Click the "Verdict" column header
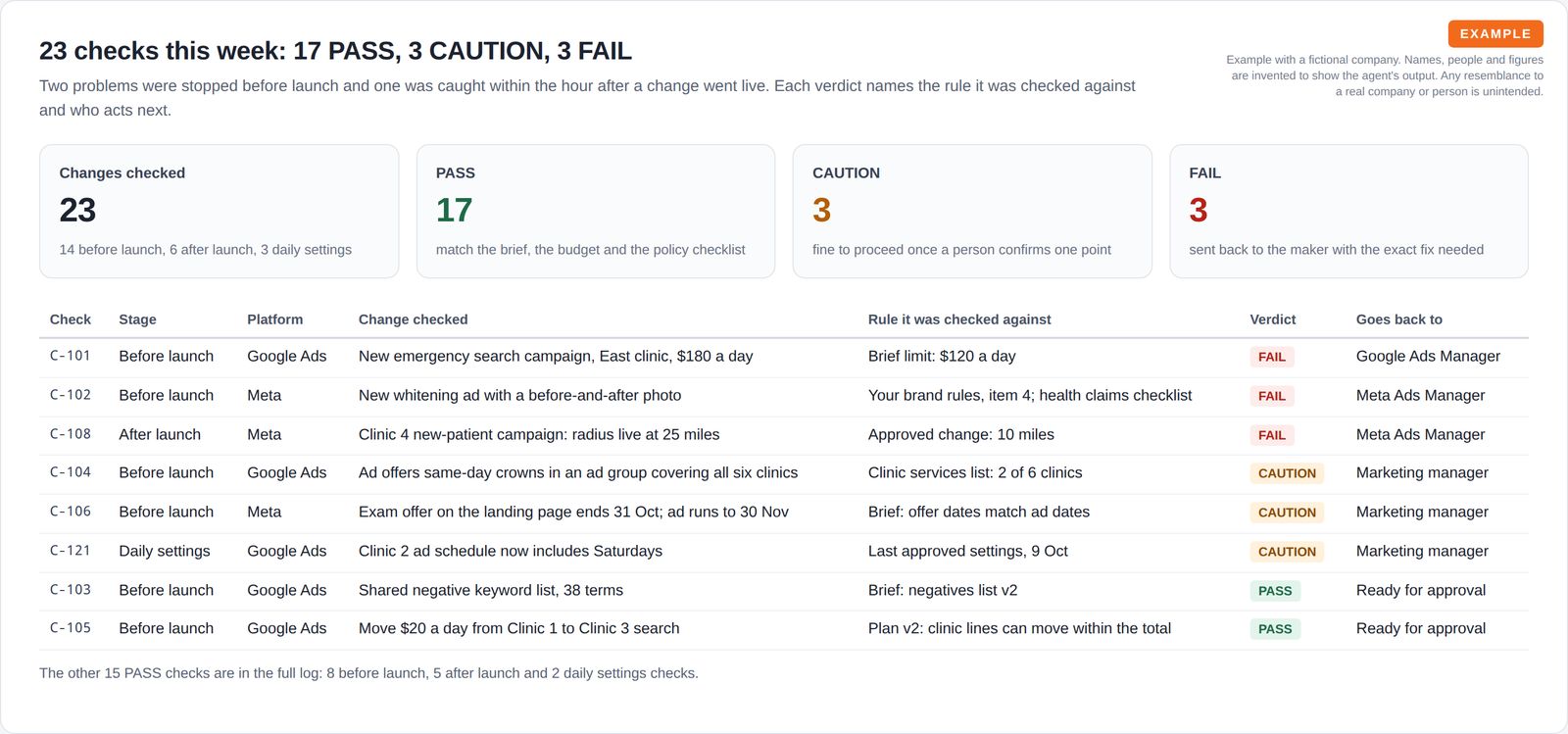1568x734 pixels. pyautogui.click(x=1273, y=319)
